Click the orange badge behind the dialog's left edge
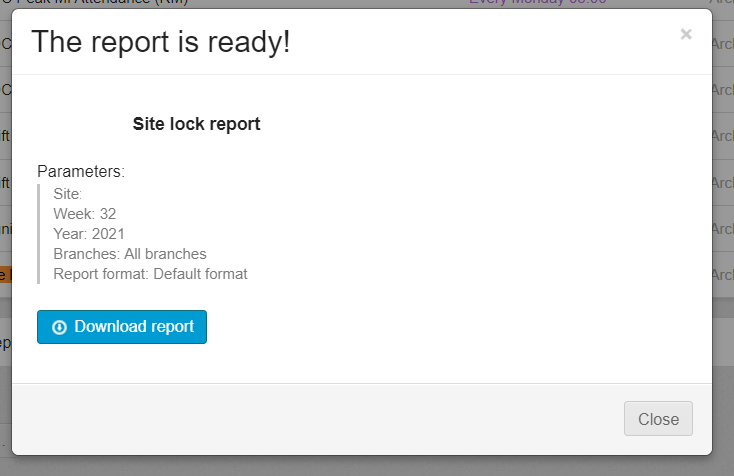The image size is (734, 476). 5,274
